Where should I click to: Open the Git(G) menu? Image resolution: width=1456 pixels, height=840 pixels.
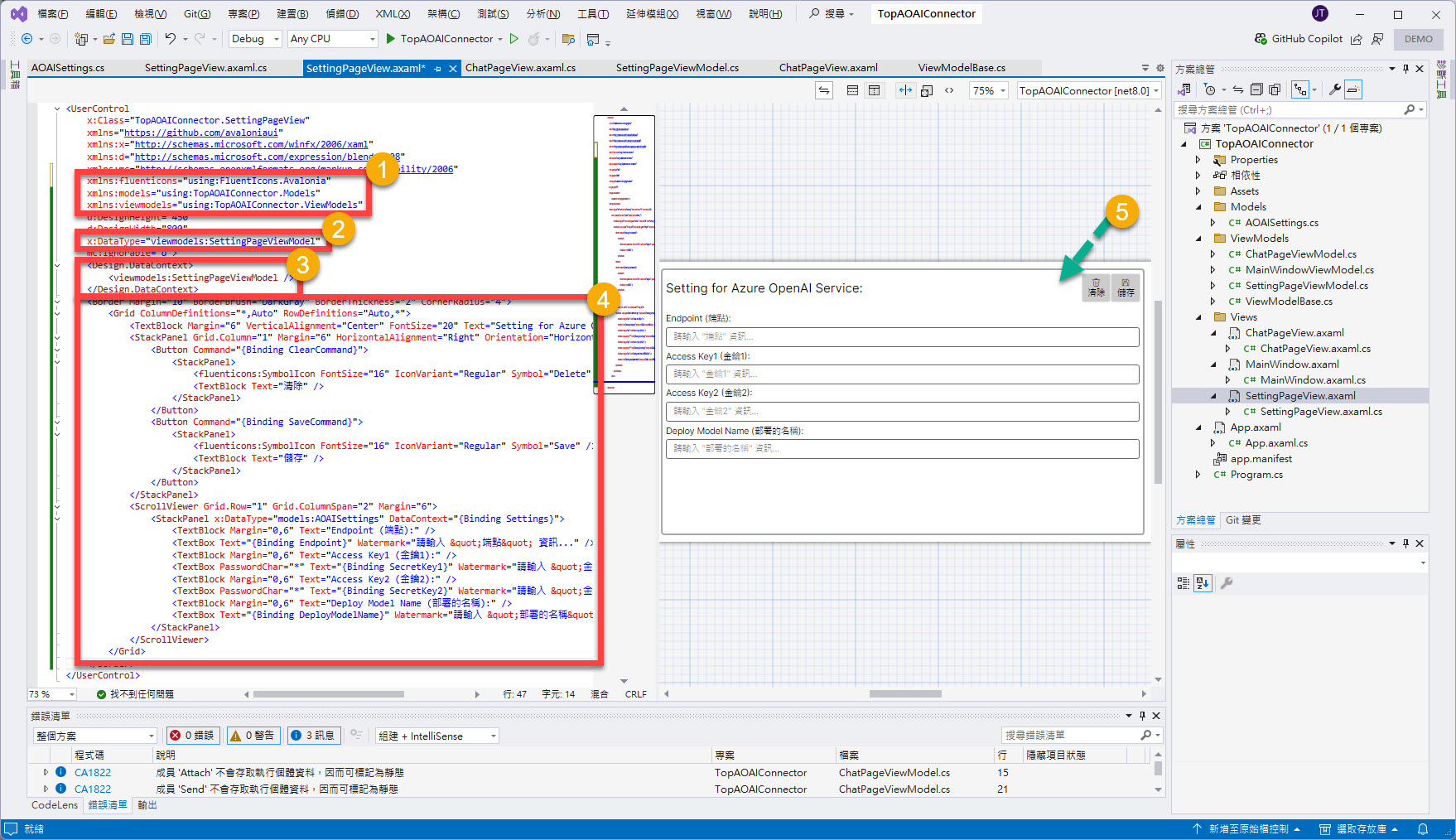[x=197, y=14]
